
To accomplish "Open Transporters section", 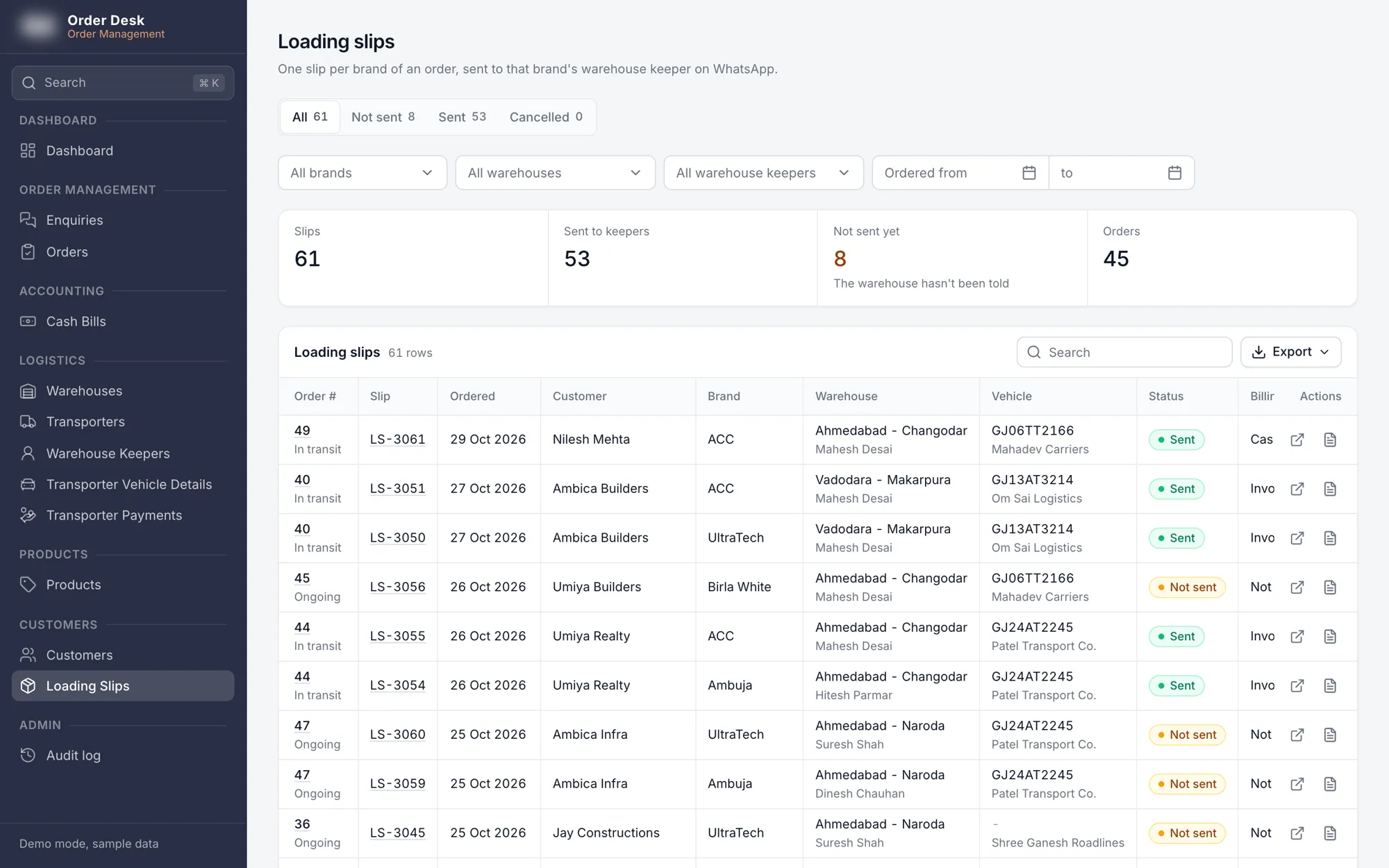I will point(123,422).
